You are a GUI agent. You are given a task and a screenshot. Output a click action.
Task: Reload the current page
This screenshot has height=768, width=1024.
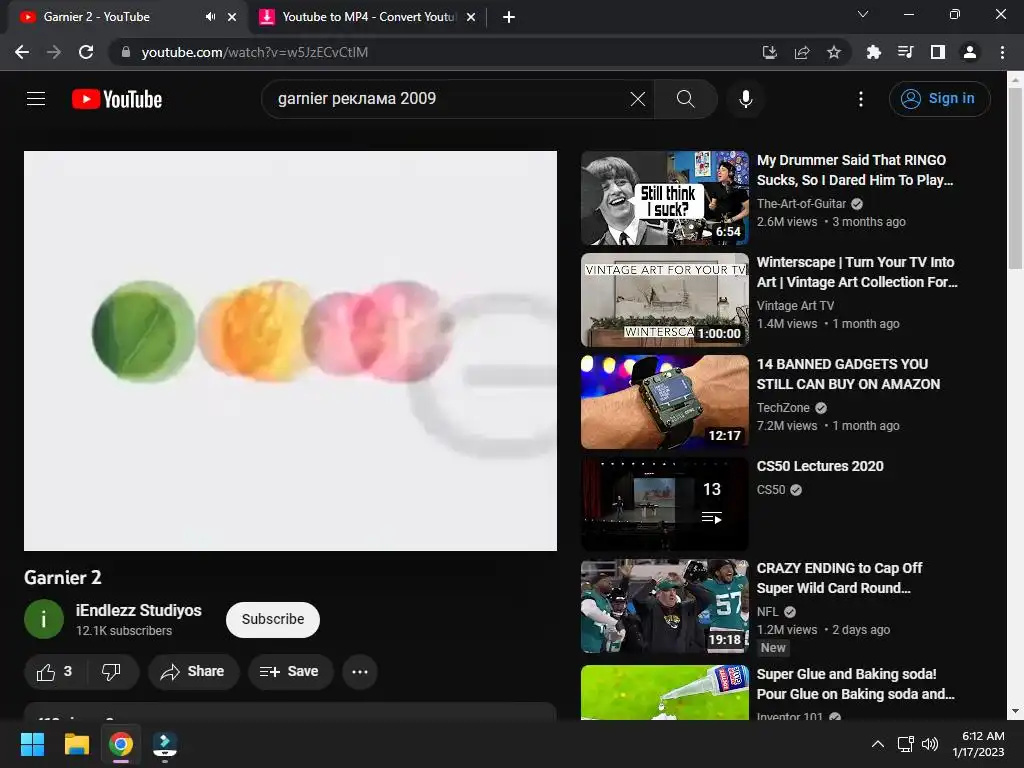tap(86, 52)
